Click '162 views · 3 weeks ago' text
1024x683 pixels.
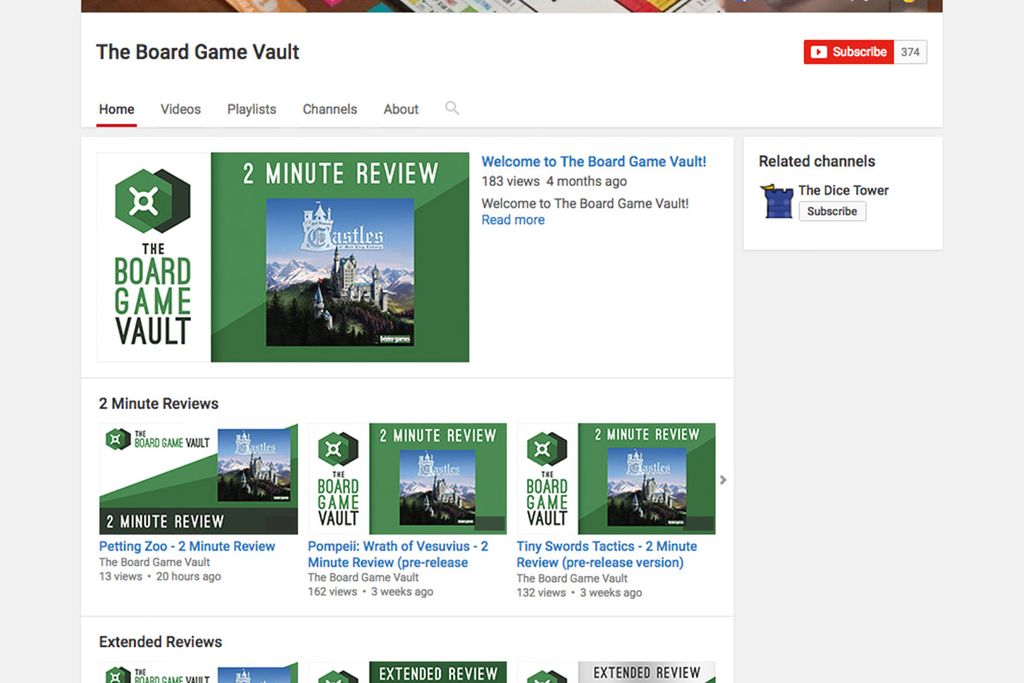click(x=370, y=592)
